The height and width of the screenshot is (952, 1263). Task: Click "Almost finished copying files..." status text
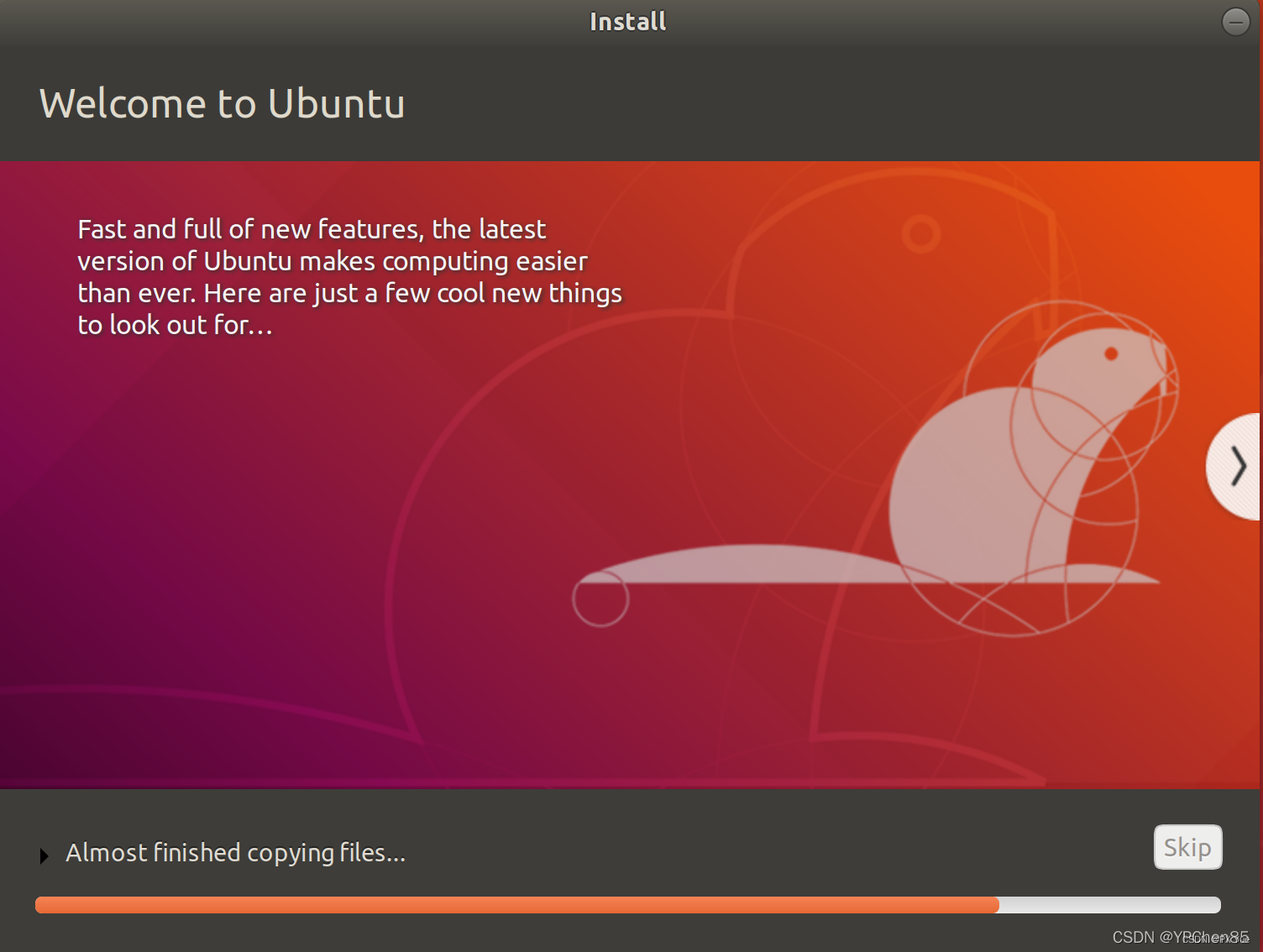click(x=235, y=853)
